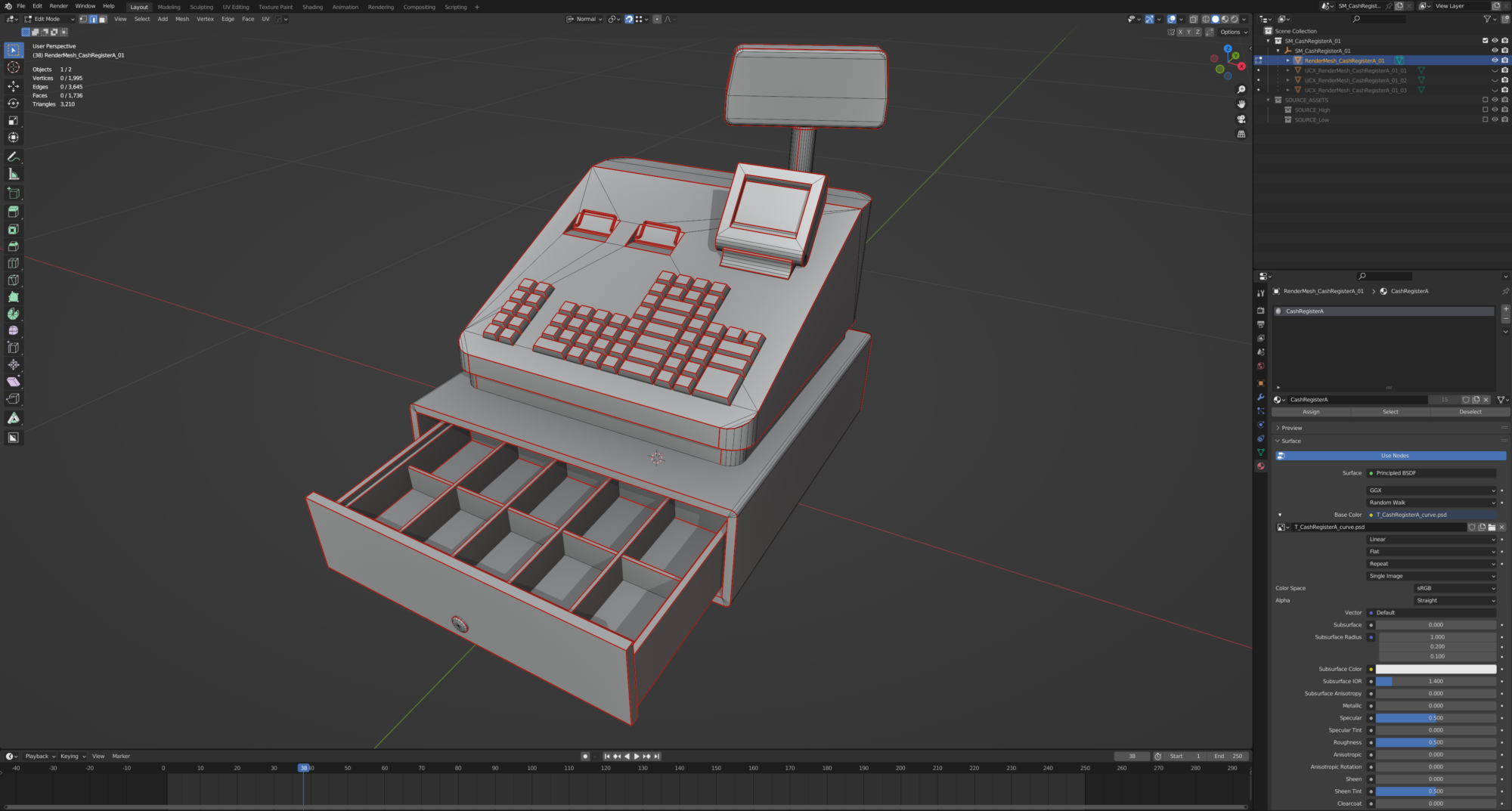Toggle the Use Nodes button
1512x811 pixels.
point(1391,456)
